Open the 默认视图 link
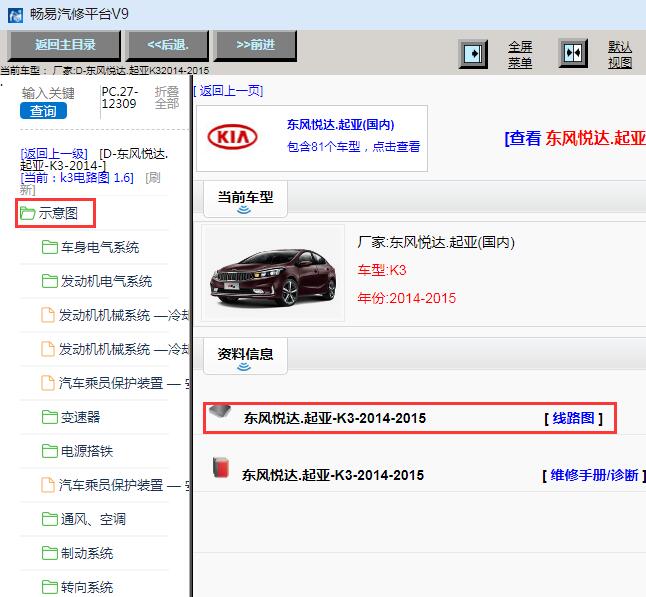Screen dimensions: 646x597 tap(620, 54)
